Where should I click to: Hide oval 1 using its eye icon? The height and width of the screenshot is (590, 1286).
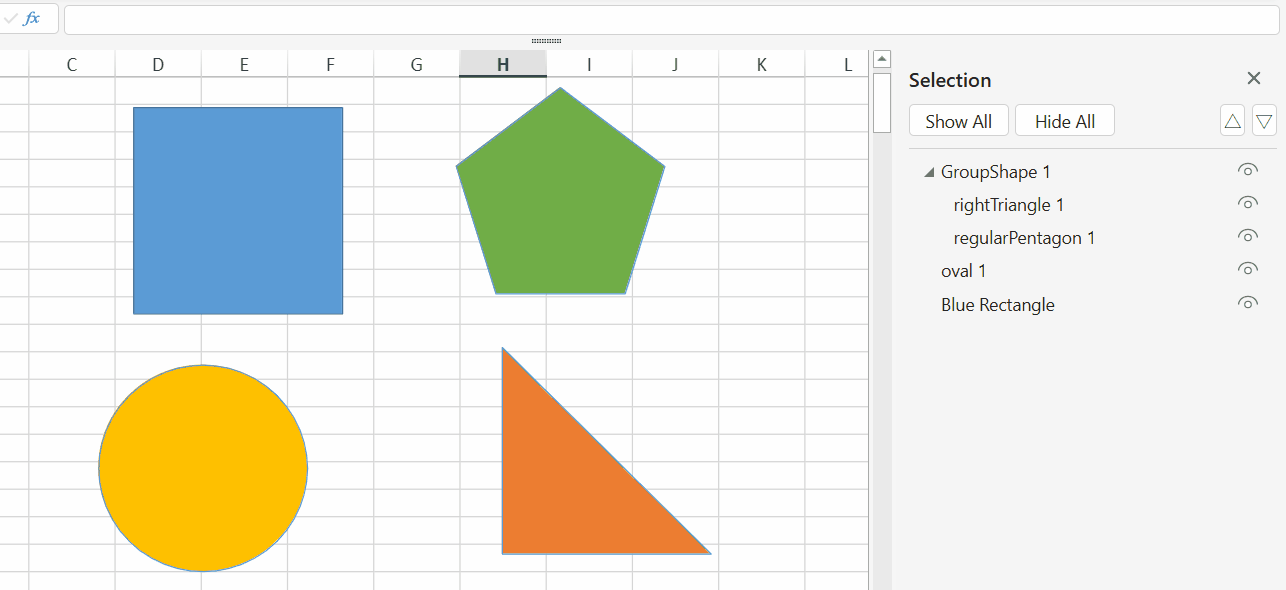(1247, 269)
